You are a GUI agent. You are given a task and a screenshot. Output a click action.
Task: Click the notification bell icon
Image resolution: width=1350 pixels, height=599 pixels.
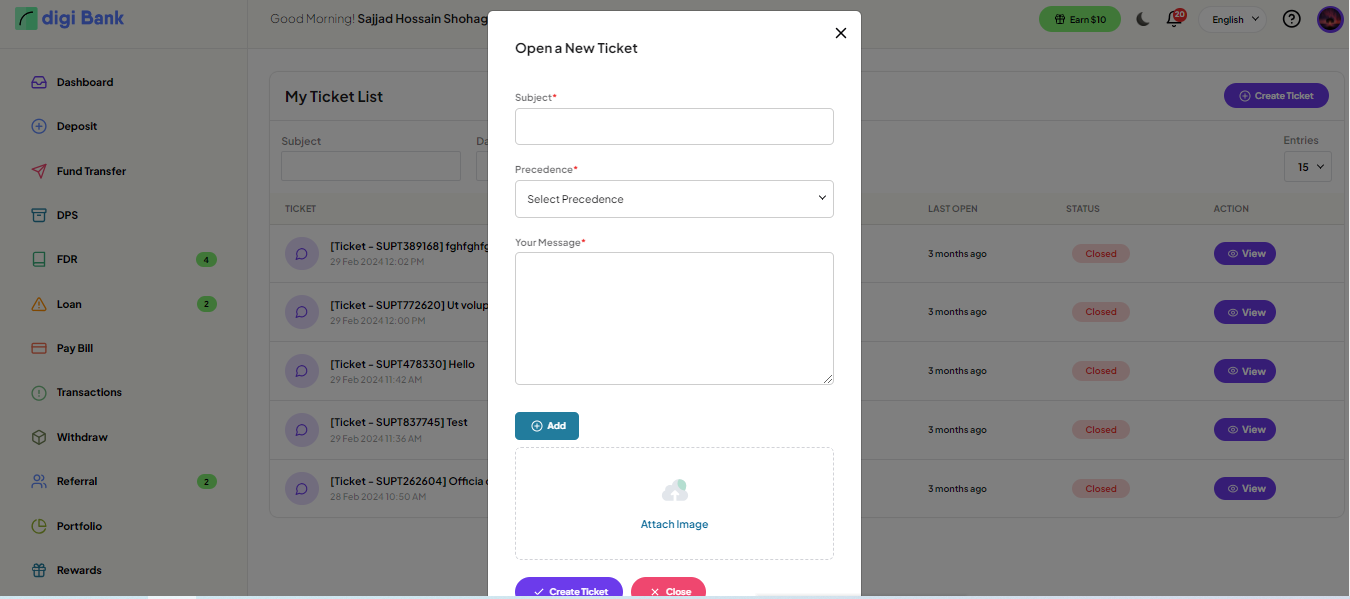[1175, 20]
